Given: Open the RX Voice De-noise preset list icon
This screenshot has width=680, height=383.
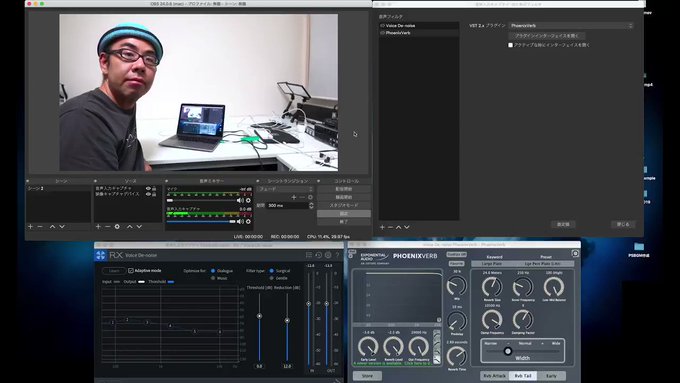Looking at the screenshot, I should (x=309, y=255).
